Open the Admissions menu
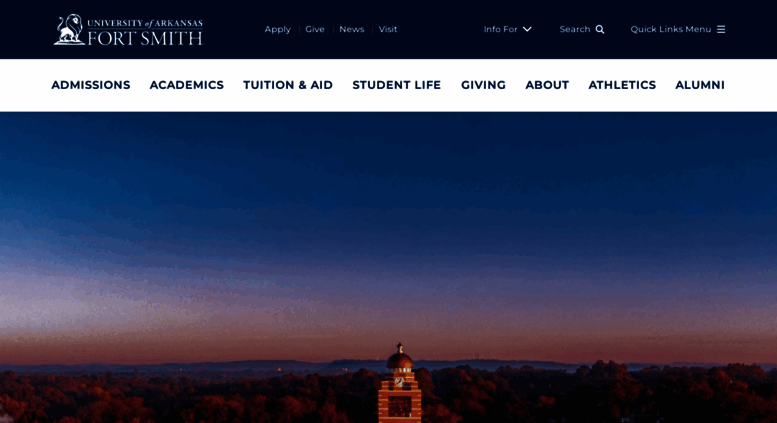The width and height of the screenshot is (777, 423). tap(91, 85)
